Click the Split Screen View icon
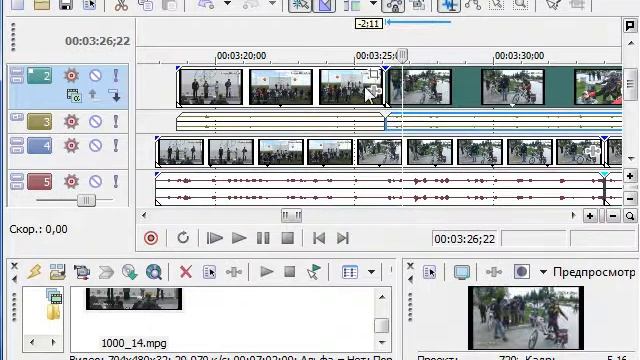 (x=521, y=272)
